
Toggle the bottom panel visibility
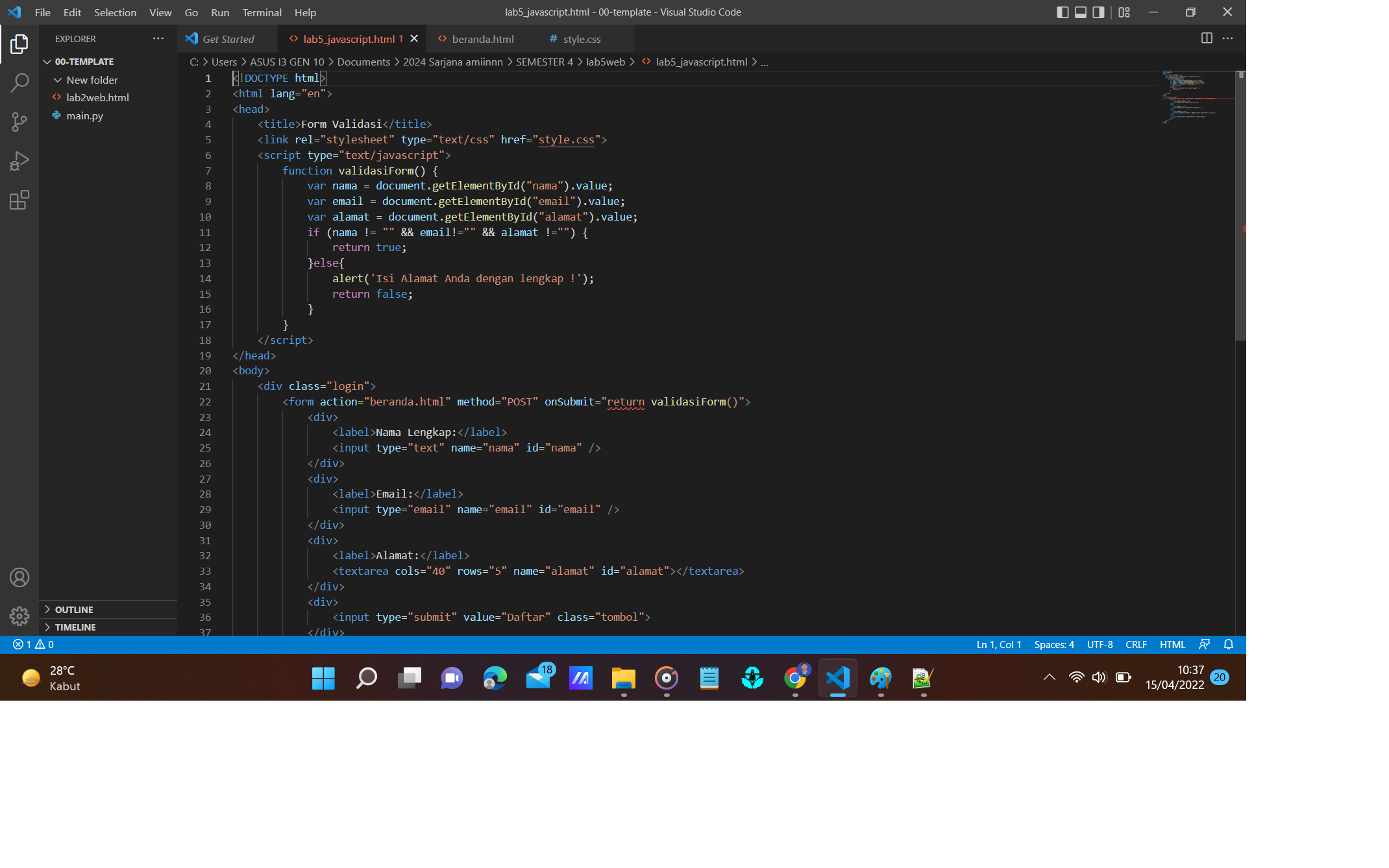click(1080, 12)
